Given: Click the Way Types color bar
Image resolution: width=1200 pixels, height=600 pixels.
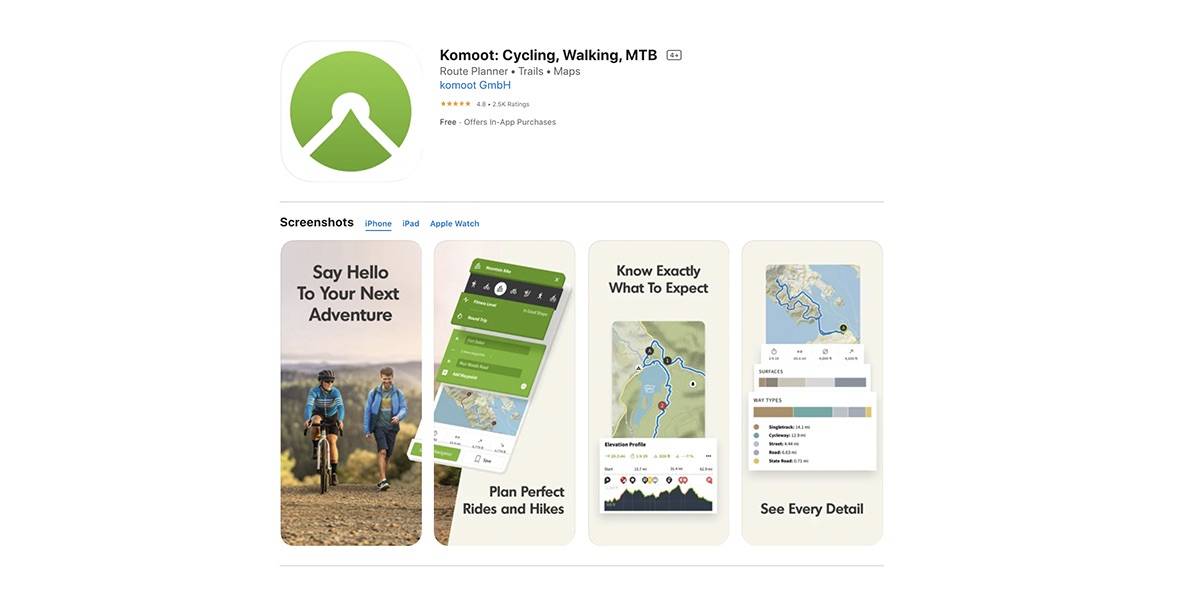Looking at the screenshot, I should (812, 412).
